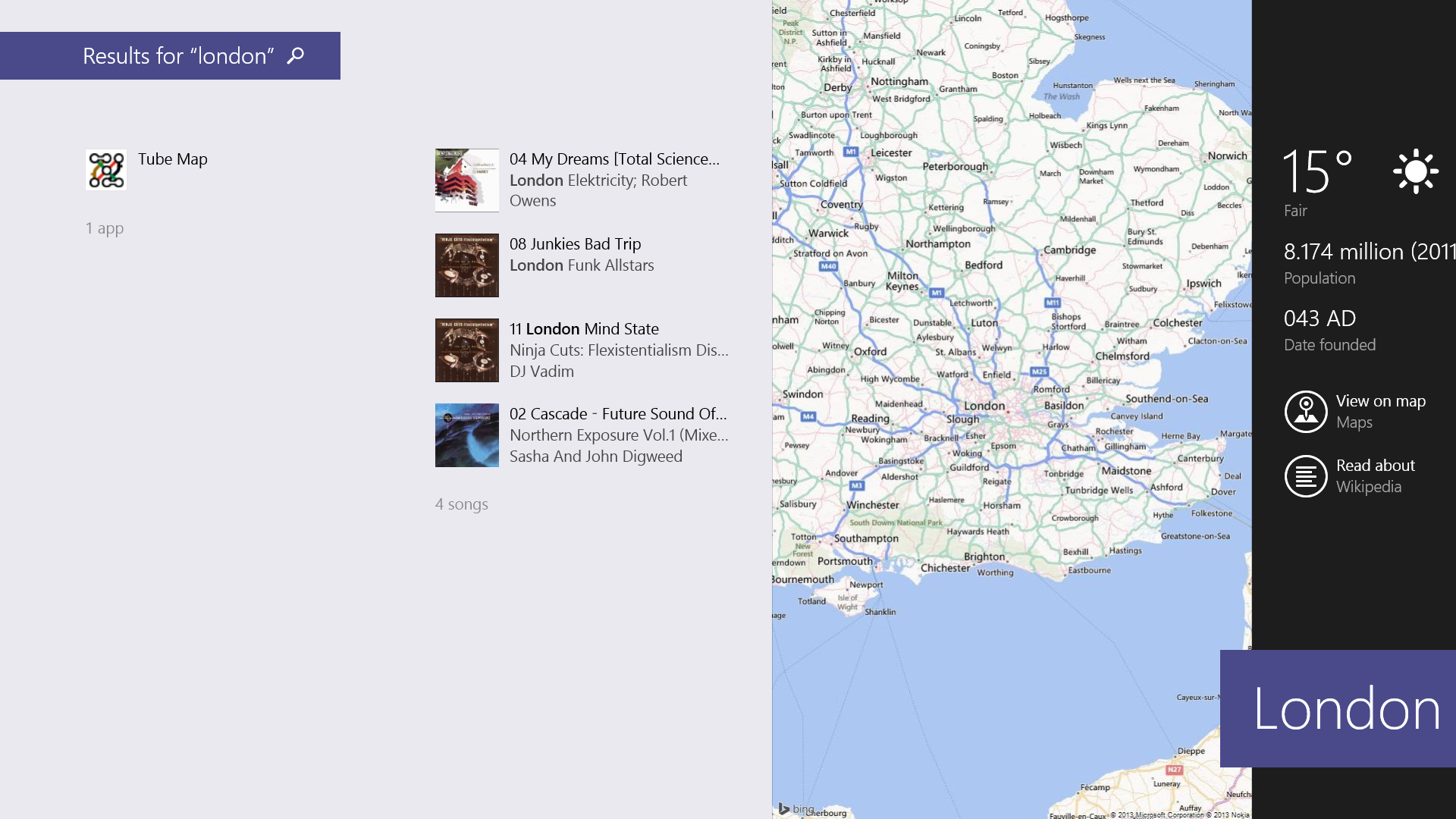Play 11 London Mind State song
The width and height of the screenshot is (1456, 819).
pos(582,350)
